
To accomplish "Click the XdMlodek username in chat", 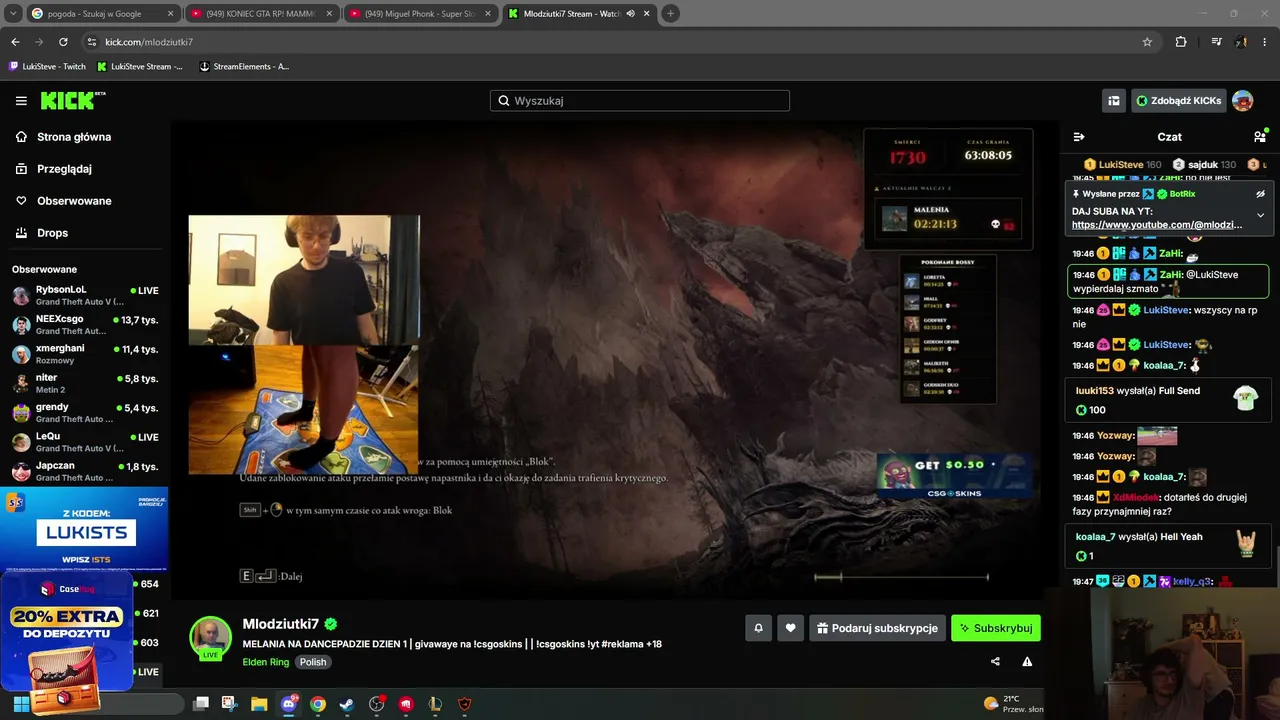I will [1136, 497].
